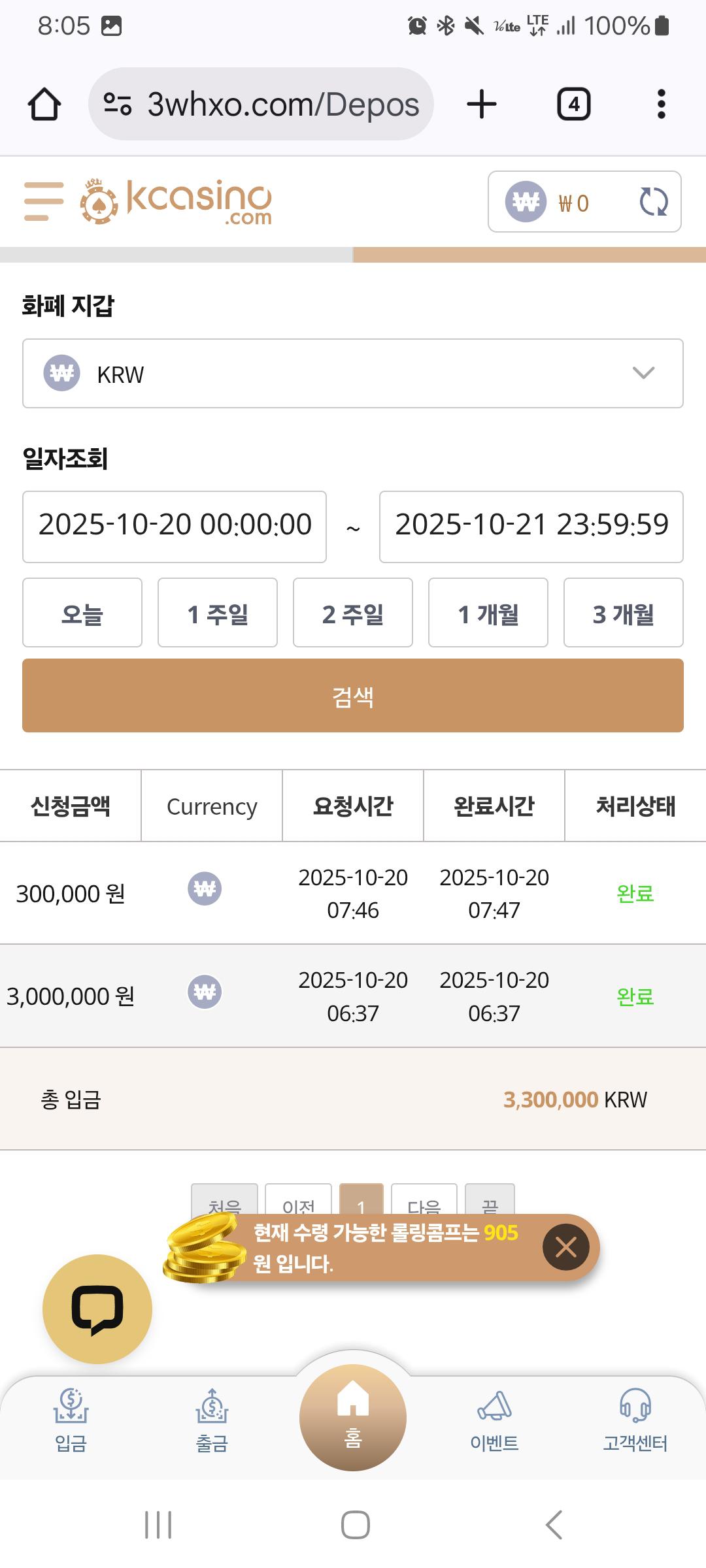706x1568 pixels.
Task: Open the browser three-dot menu
Action: 661,105
